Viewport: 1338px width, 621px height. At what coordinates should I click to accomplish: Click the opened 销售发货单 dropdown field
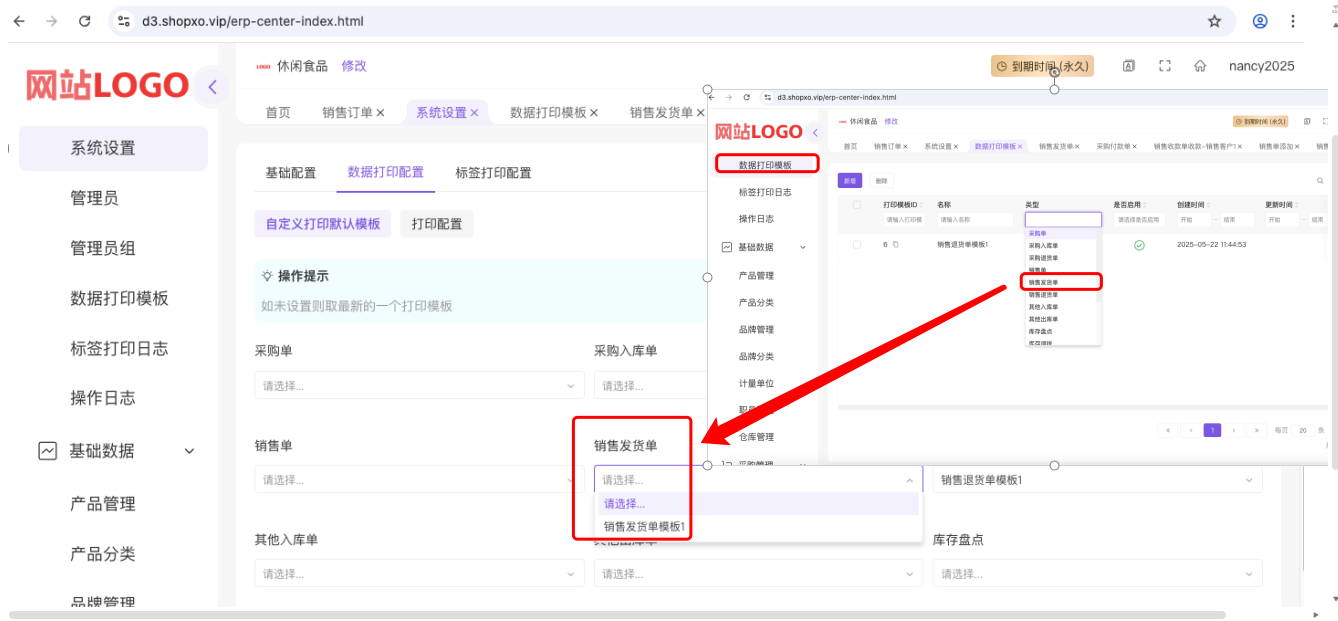[758, 480]
